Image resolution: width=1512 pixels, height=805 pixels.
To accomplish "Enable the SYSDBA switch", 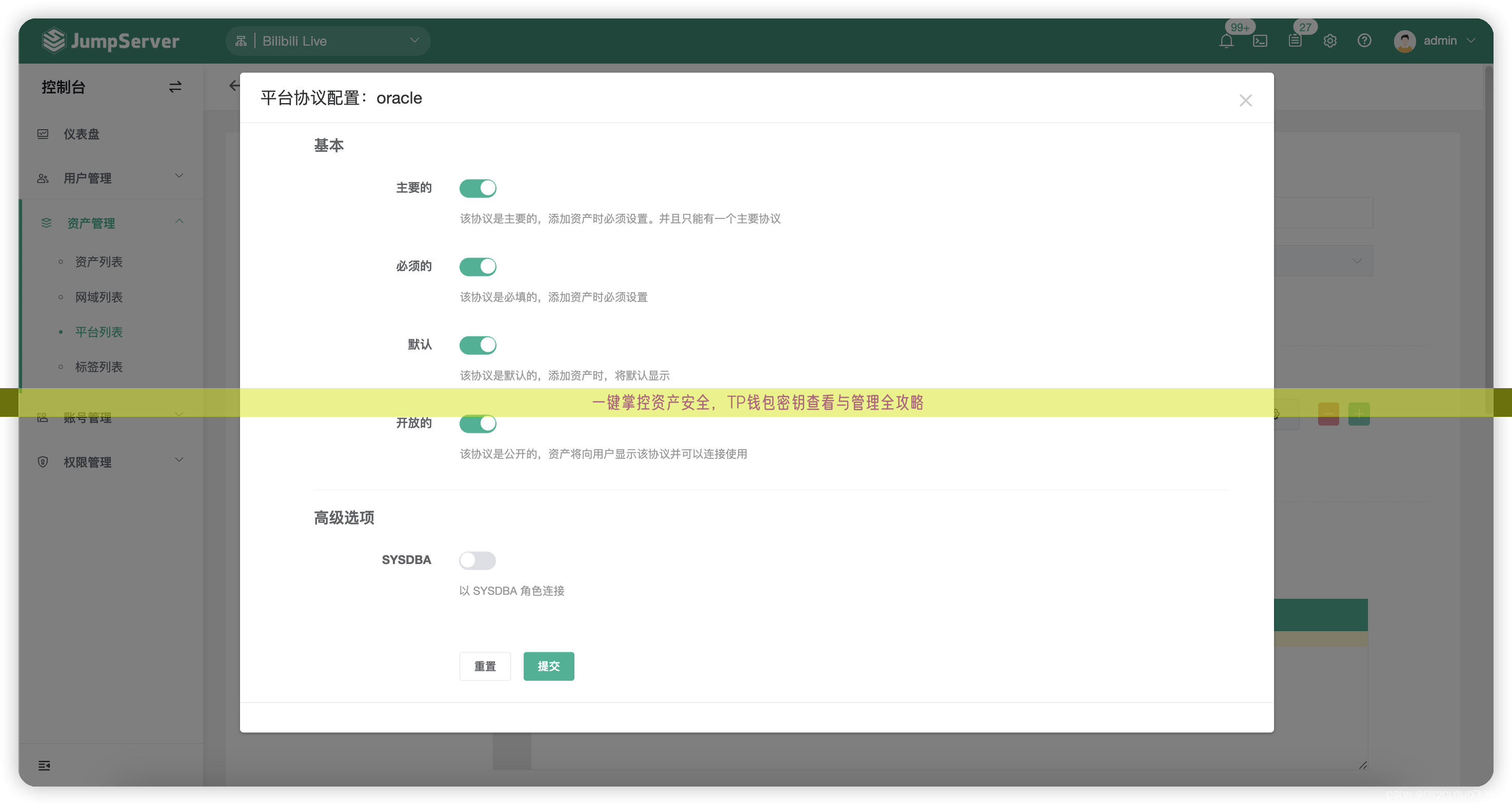I will point(478,560).
